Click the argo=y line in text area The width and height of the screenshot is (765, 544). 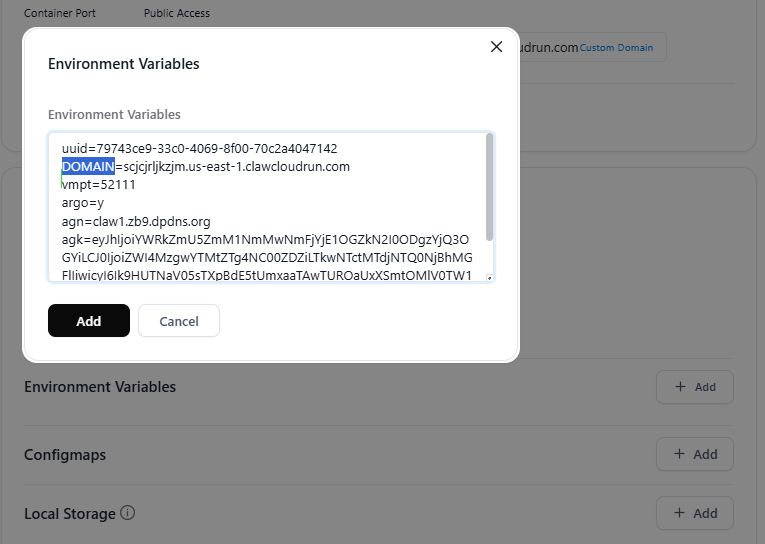click(x=83, y=202)
